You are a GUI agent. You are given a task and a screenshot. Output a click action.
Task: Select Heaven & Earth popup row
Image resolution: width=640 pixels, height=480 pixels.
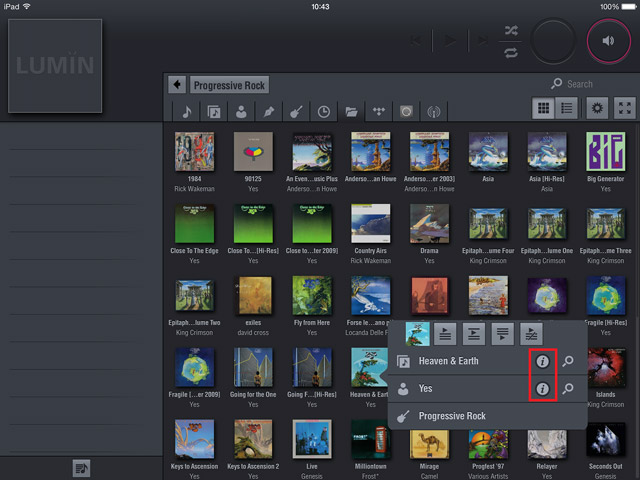[488, 361]
